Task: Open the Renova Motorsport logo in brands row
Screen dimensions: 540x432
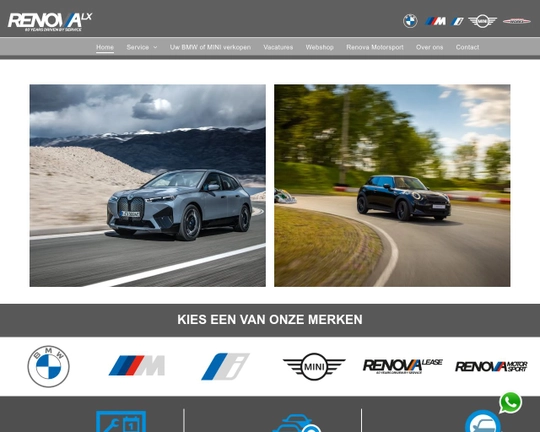Action: tap(491, 366)
